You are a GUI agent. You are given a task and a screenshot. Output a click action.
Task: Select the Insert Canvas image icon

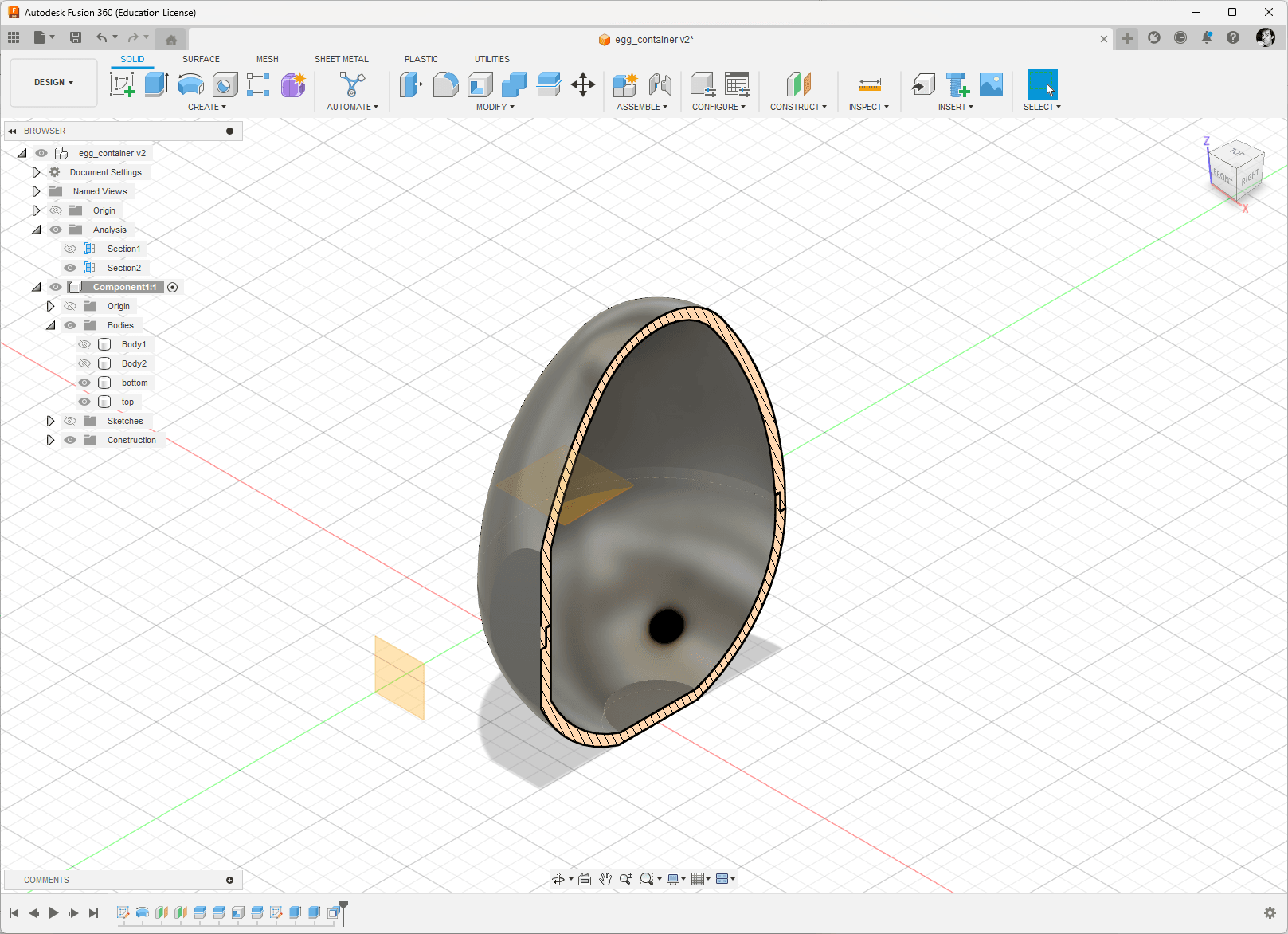[x=991, y=84]
